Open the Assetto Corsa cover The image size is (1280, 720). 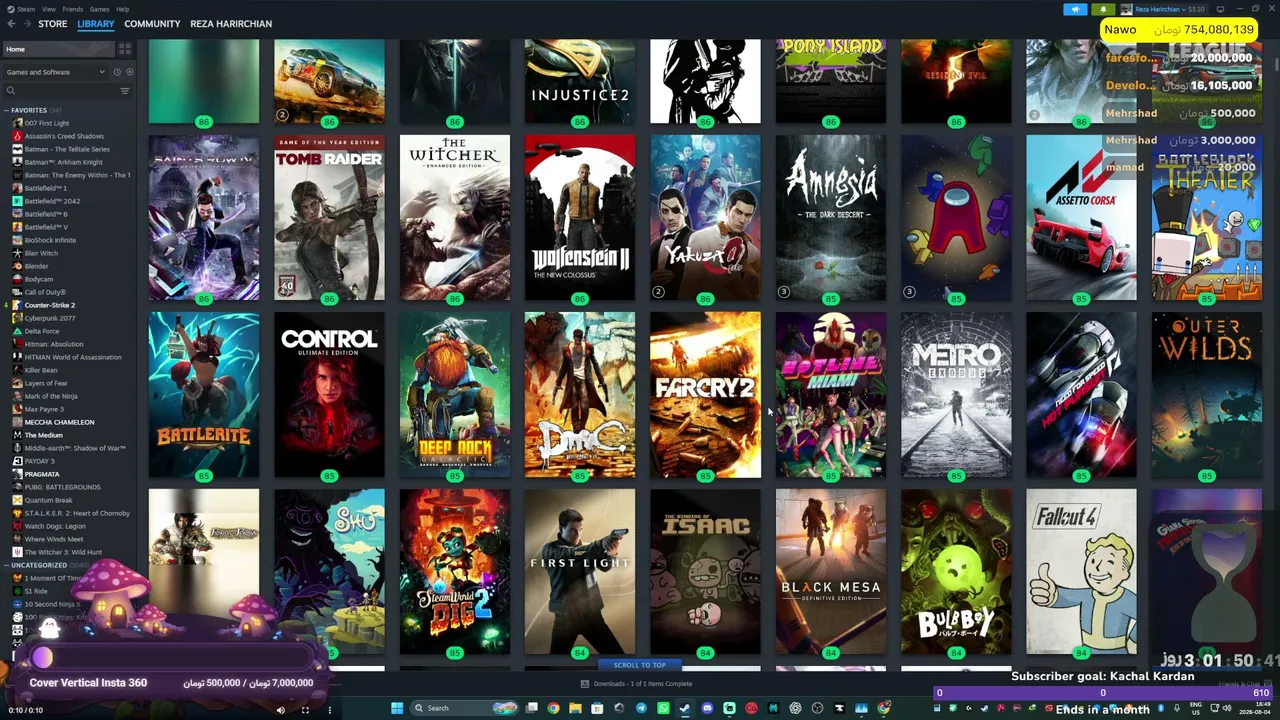pos(1081,217)
